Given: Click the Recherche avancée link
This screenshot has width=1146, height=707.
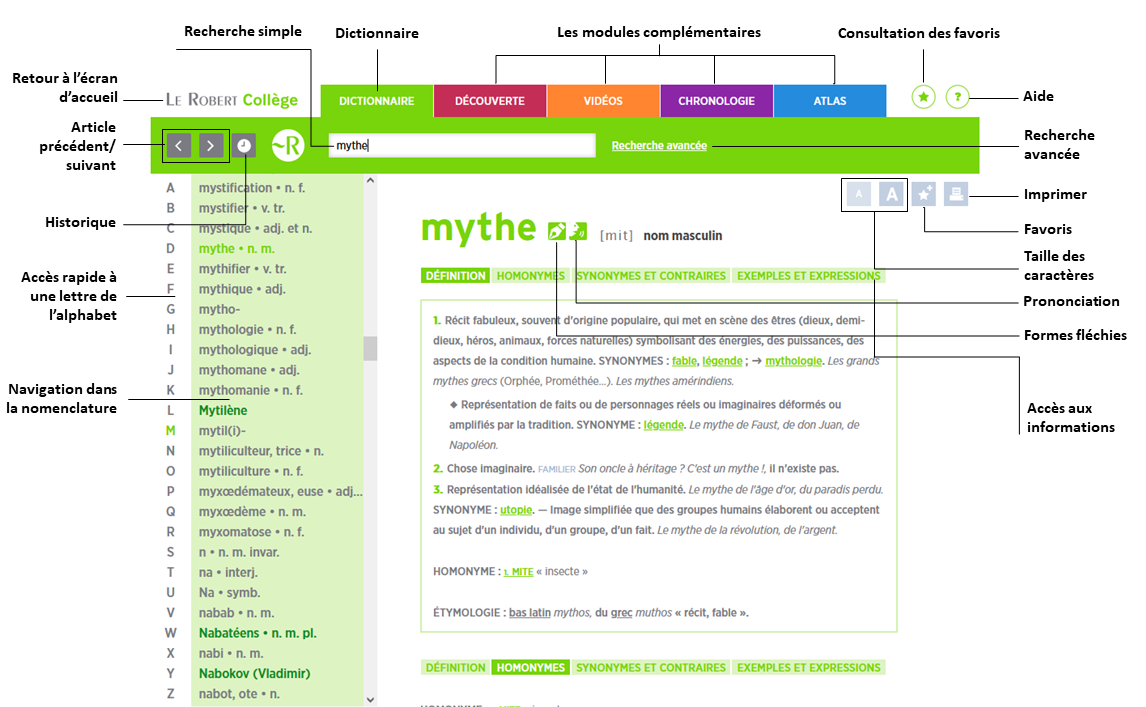Looking at the screenshot, I should (659, 146).
